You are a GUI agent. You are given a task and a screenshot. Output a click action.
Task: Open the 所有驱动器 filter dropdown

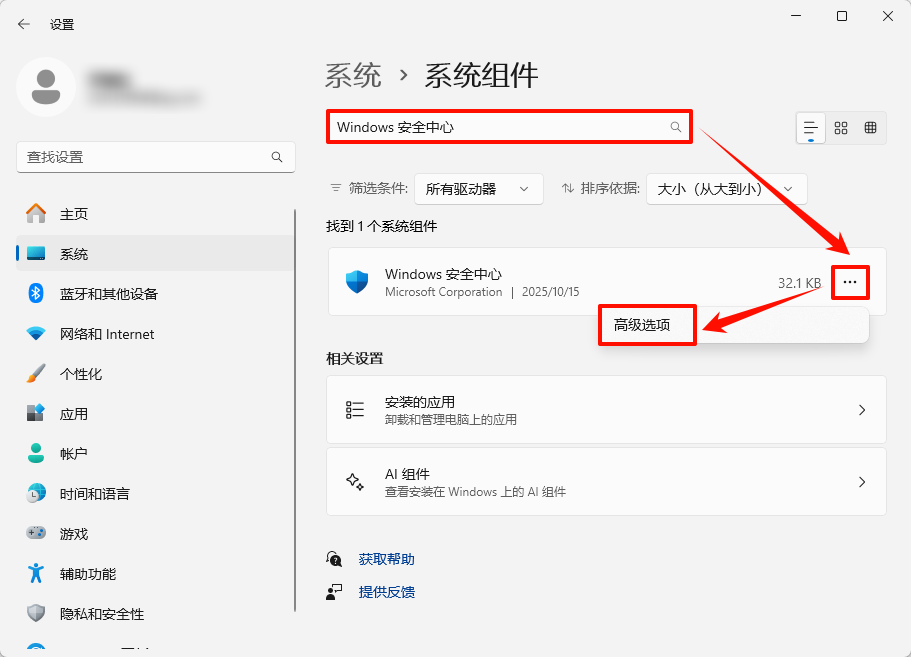478,188
